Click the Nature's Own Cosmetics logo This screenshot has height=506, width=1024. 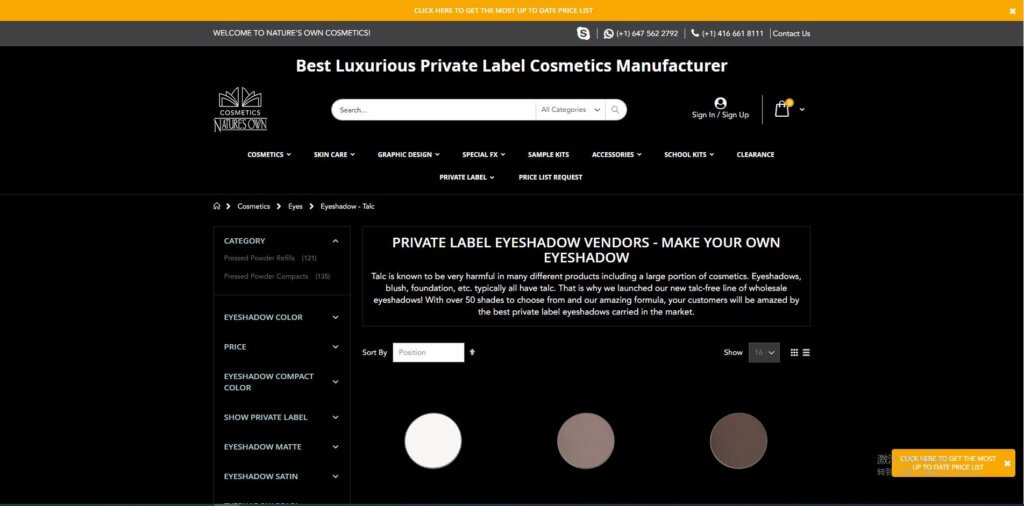[240, 110]
